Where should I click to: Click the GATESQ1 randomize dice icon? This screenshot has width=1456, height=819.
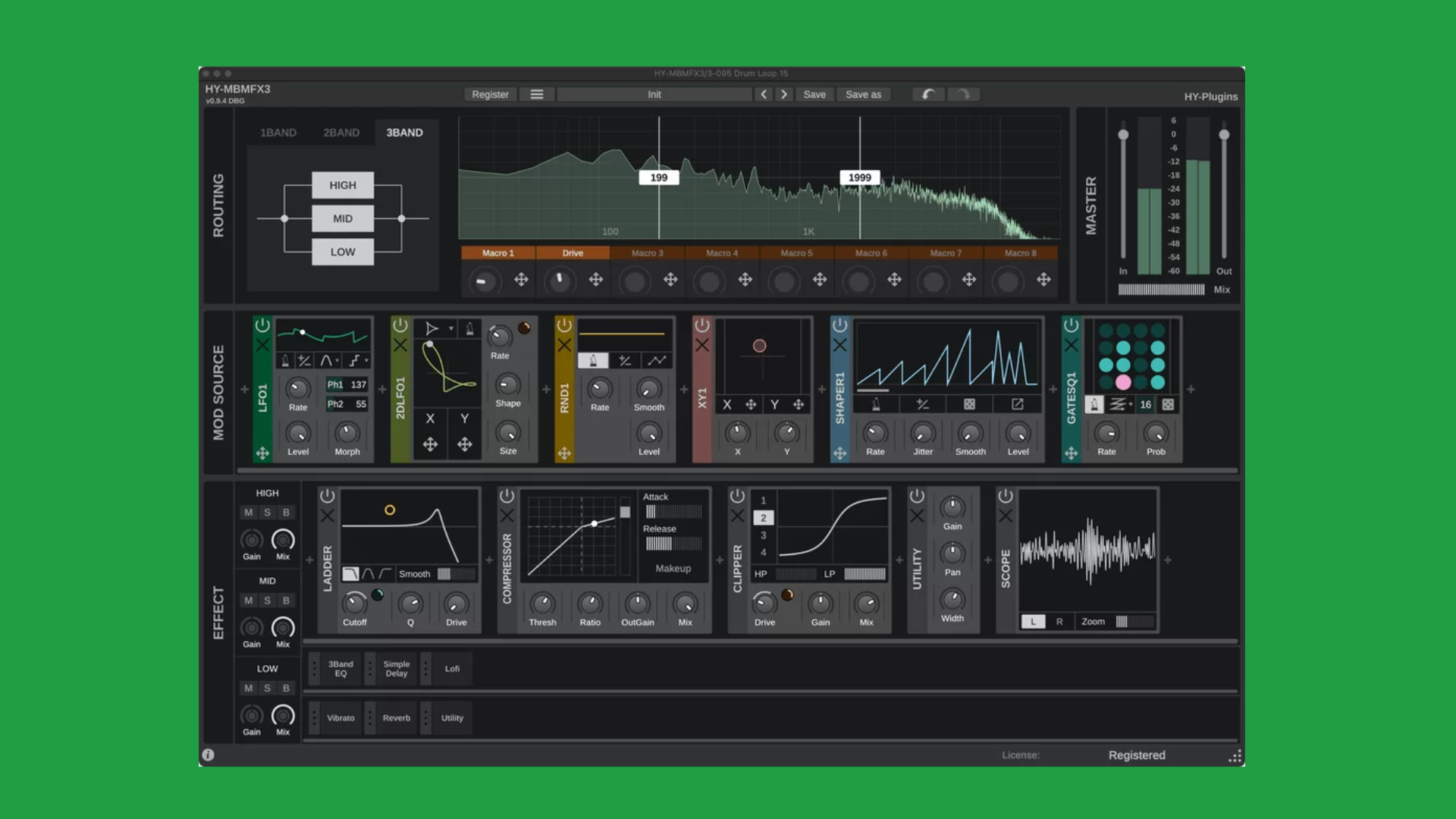(x=1168, y=404)
